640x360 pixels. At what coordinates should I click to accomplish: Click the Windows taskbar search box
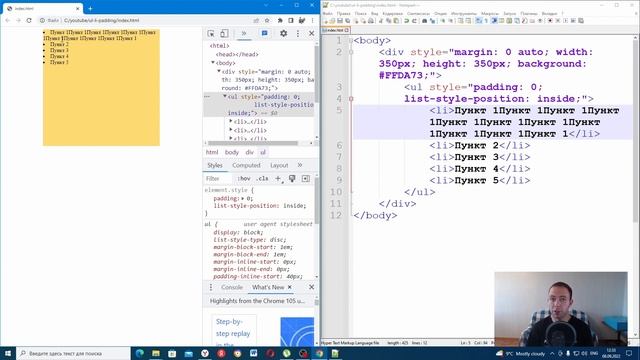tap(73, 353)
